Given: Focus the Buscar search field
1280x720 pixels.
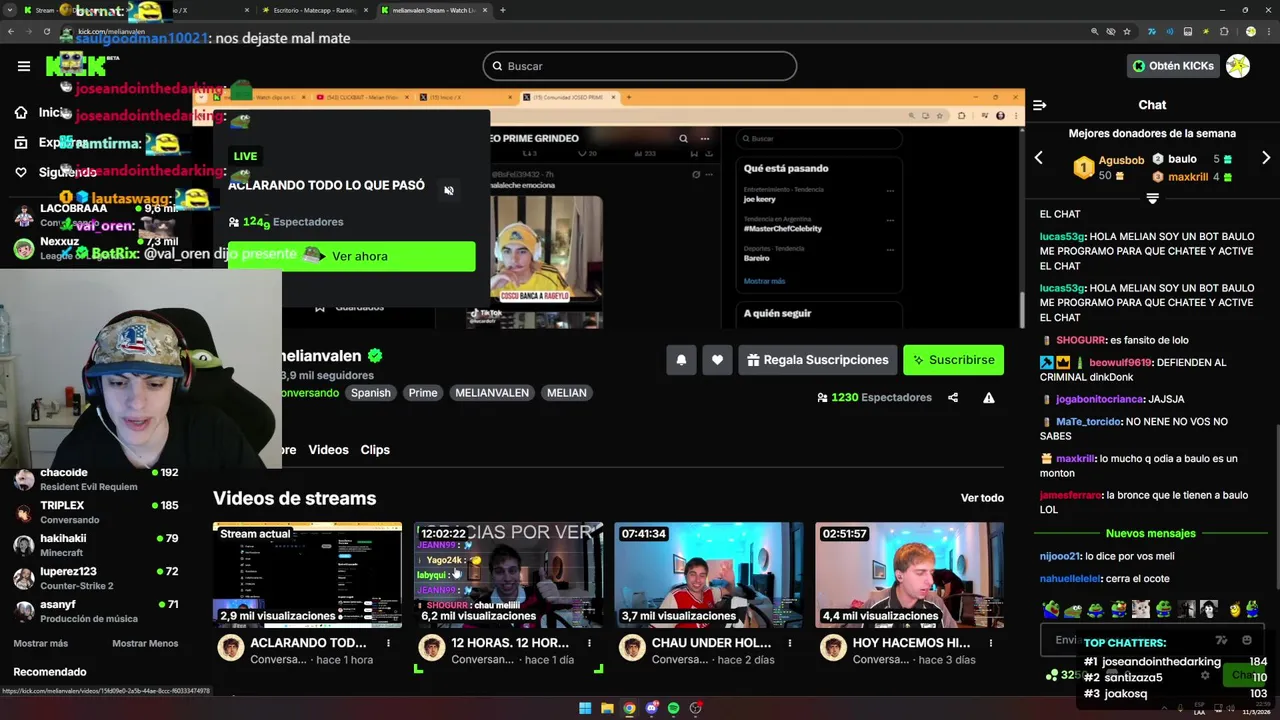Looking at the screenshot, I should point(640,66).
